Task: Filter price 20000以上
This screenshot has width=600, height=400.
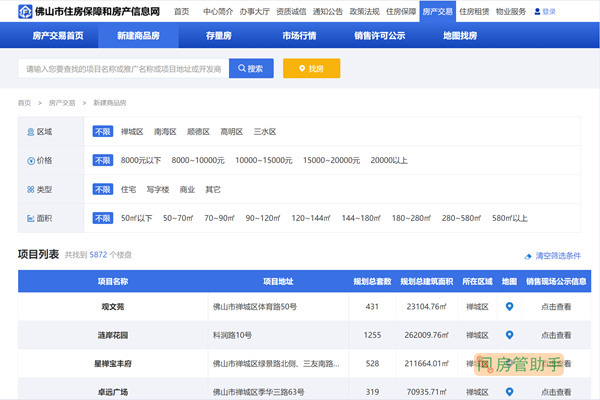Action: 389,160
